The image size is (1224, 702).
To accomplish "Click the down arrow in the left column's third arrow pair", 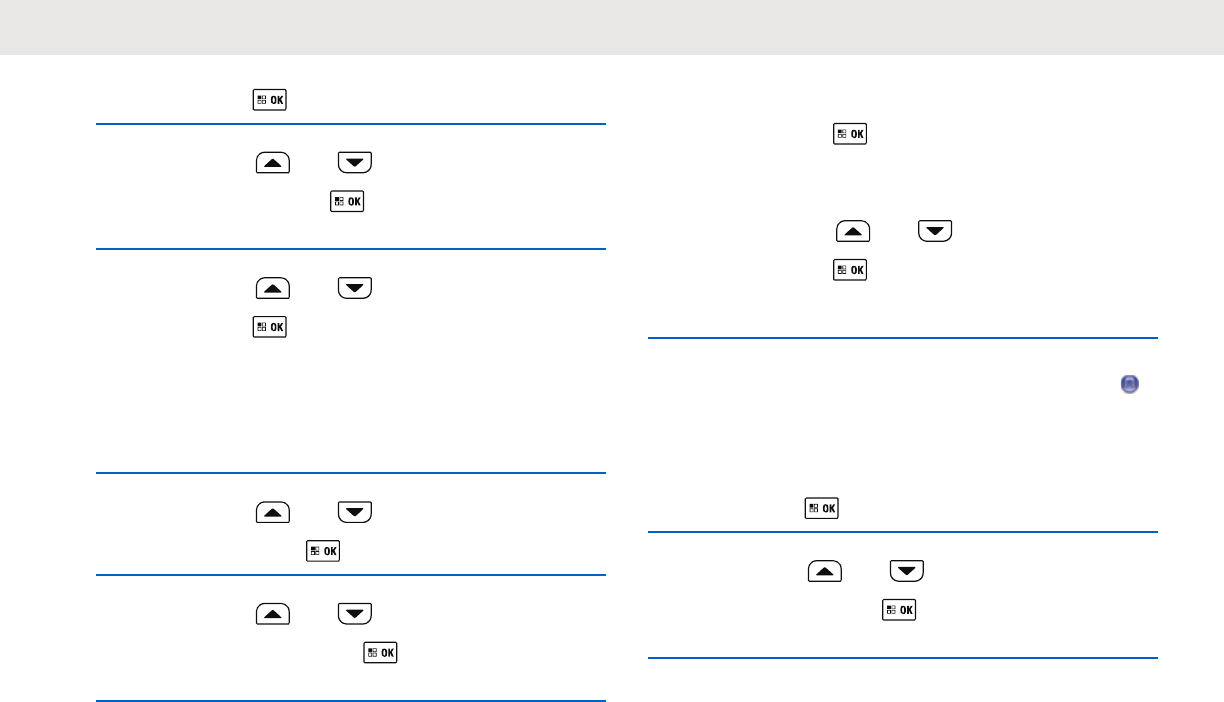I will point(355,512).
